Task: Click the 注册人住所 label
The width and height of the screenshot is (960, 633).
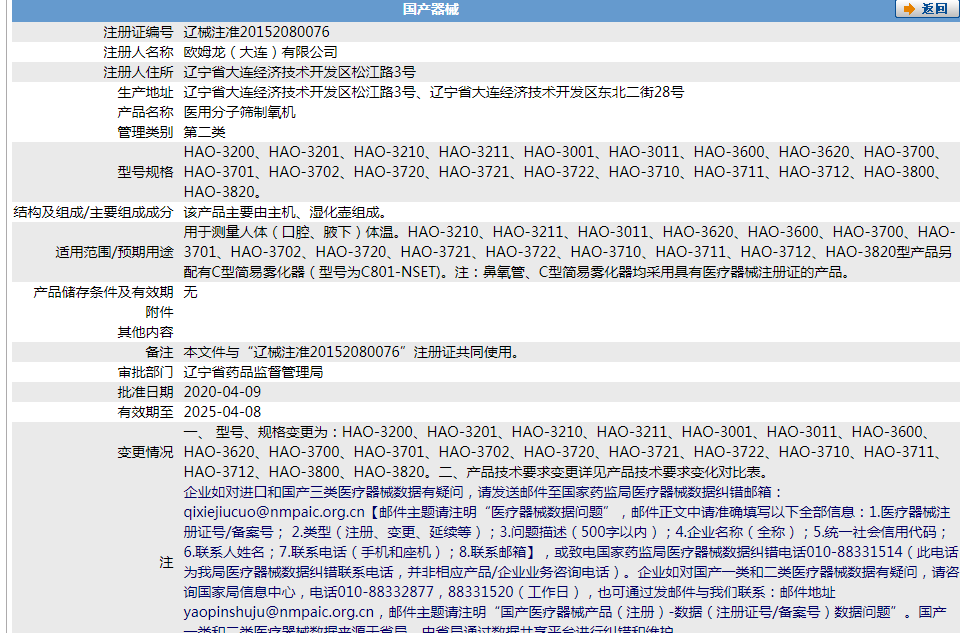Action: point(138,72)
